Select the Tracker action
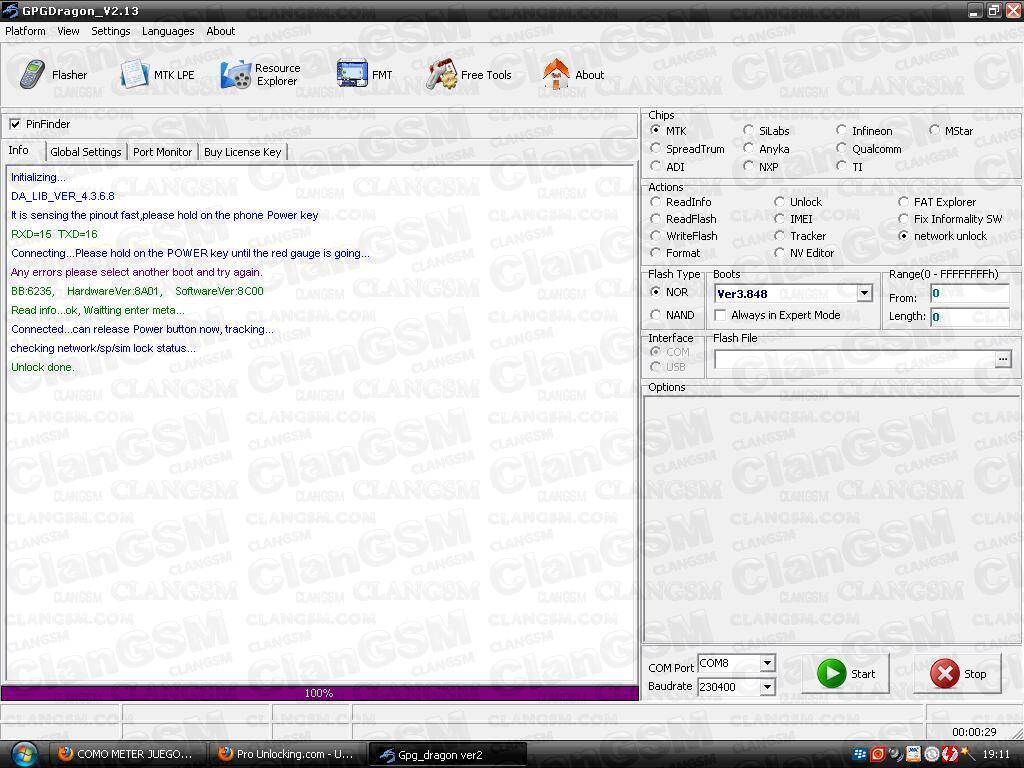Image resolution: width=1024 pixels, height=768 pixels. click(779, 236)
